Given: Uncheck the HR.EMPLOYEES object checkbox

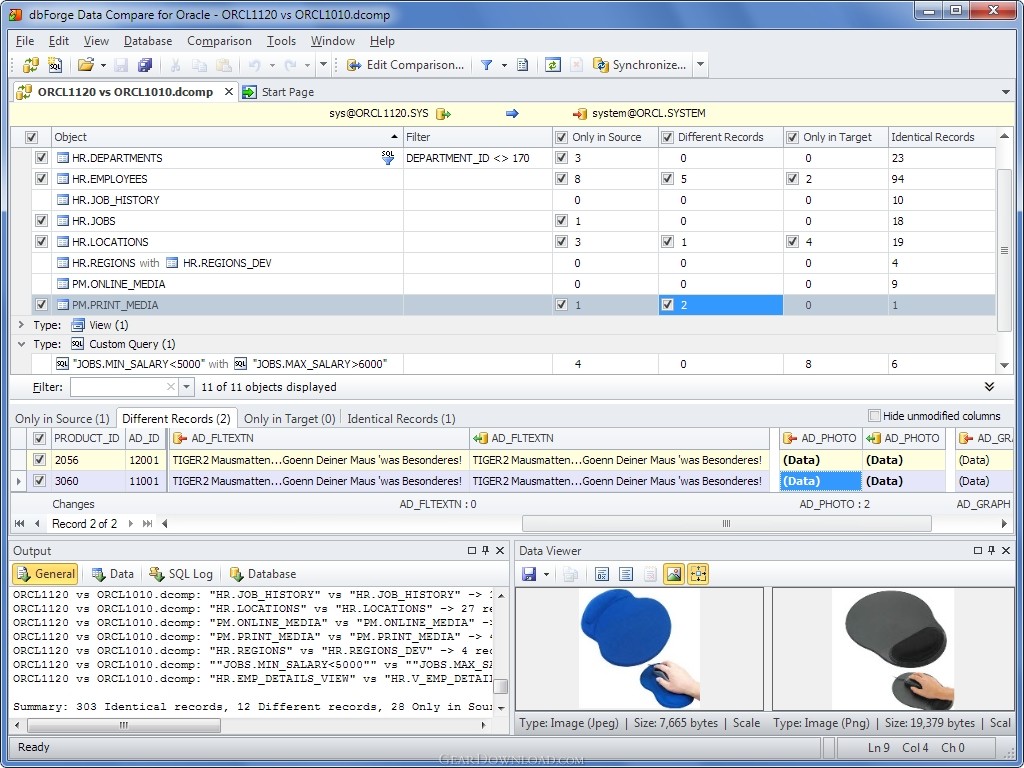Looking at the screenshot, I should click(x=41, y=179).
